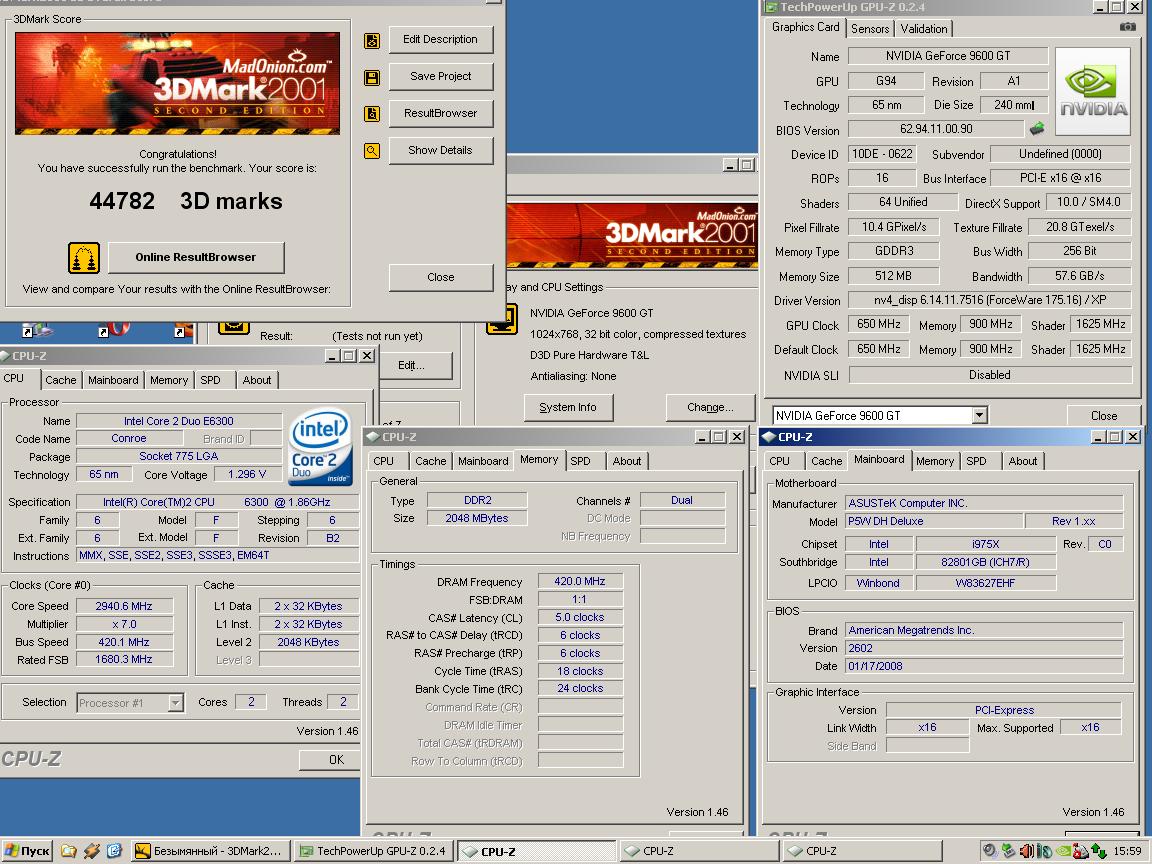The height and width of the screenshot is (864, 1152).
Task: Click the Manufacturer value 'ASUSTeK Computer INC.'
Action: (984, 503)
